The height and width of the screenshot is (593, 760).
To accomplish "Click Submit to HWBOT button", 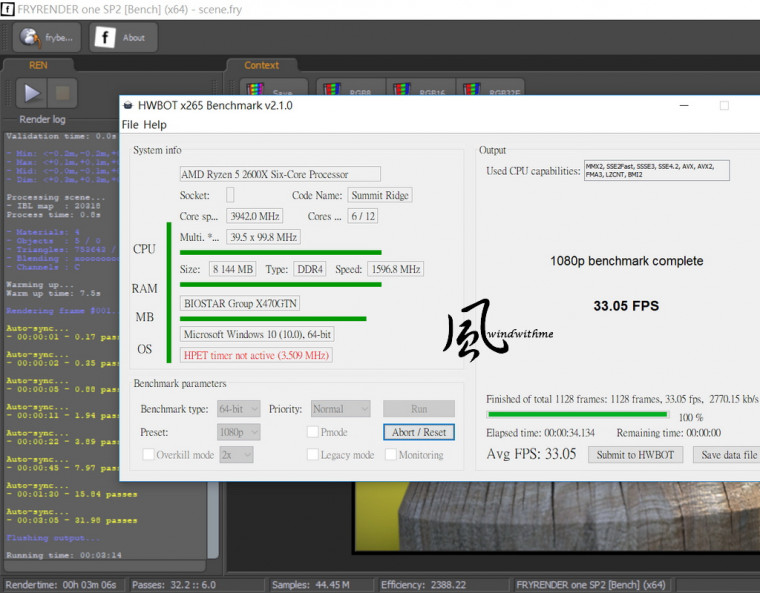I will coord(635,455).
